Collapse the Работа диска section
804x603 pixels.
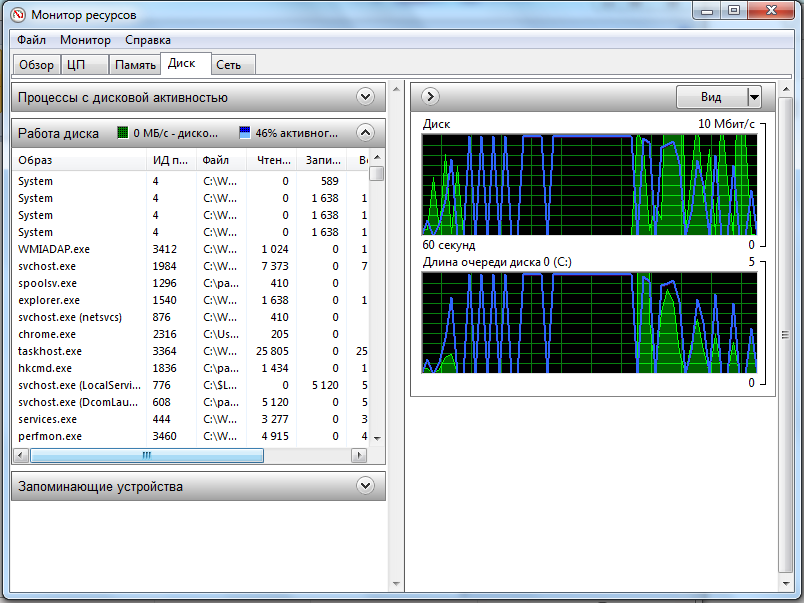(365, 132)
